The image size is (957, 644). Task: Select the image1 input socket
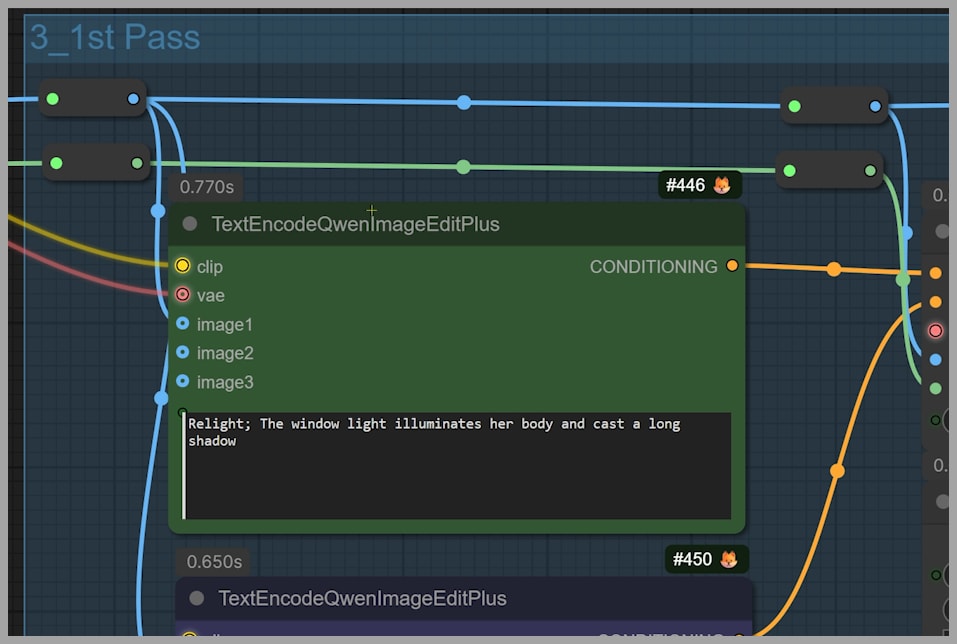pos(182,324)
